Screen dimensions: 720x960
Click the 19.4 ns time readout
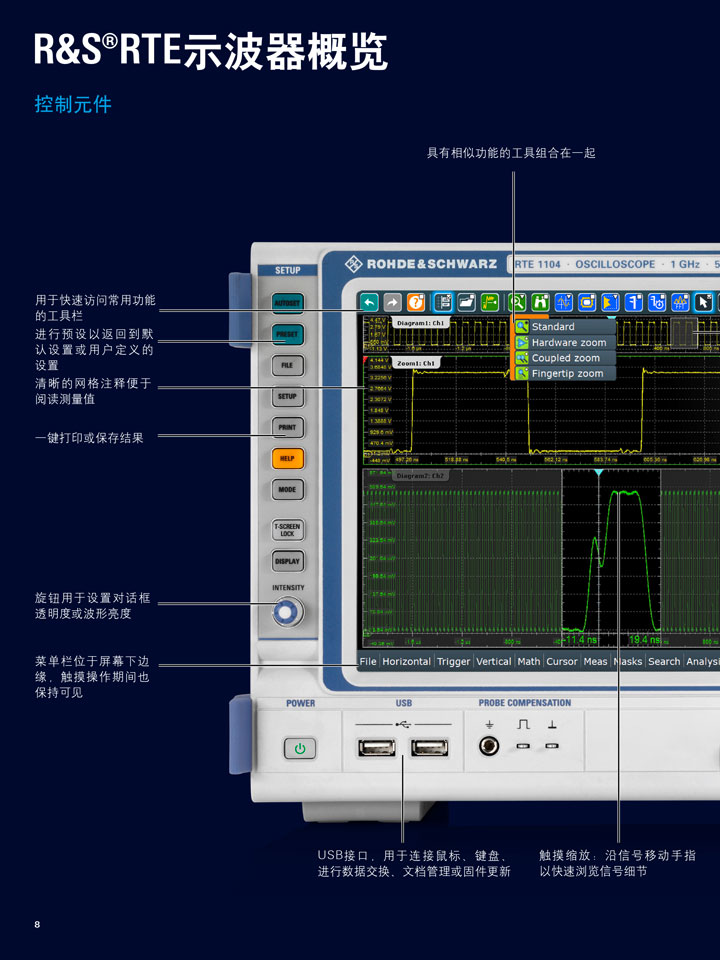click(644, 640)
